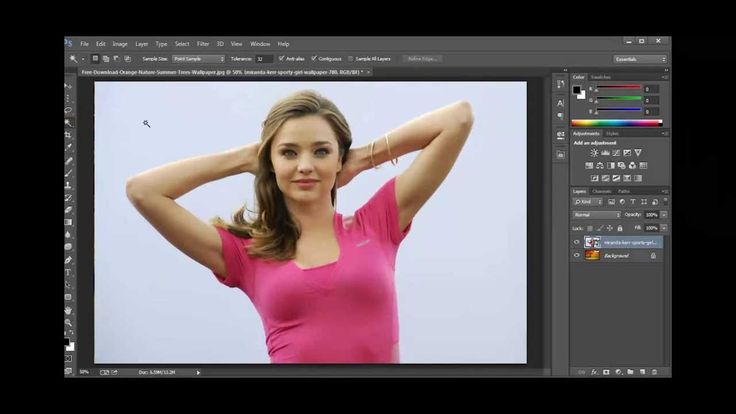Click the Refine Edge button
Image resolution: width=736 pixels, height=414 pixels.
point(422,59)
